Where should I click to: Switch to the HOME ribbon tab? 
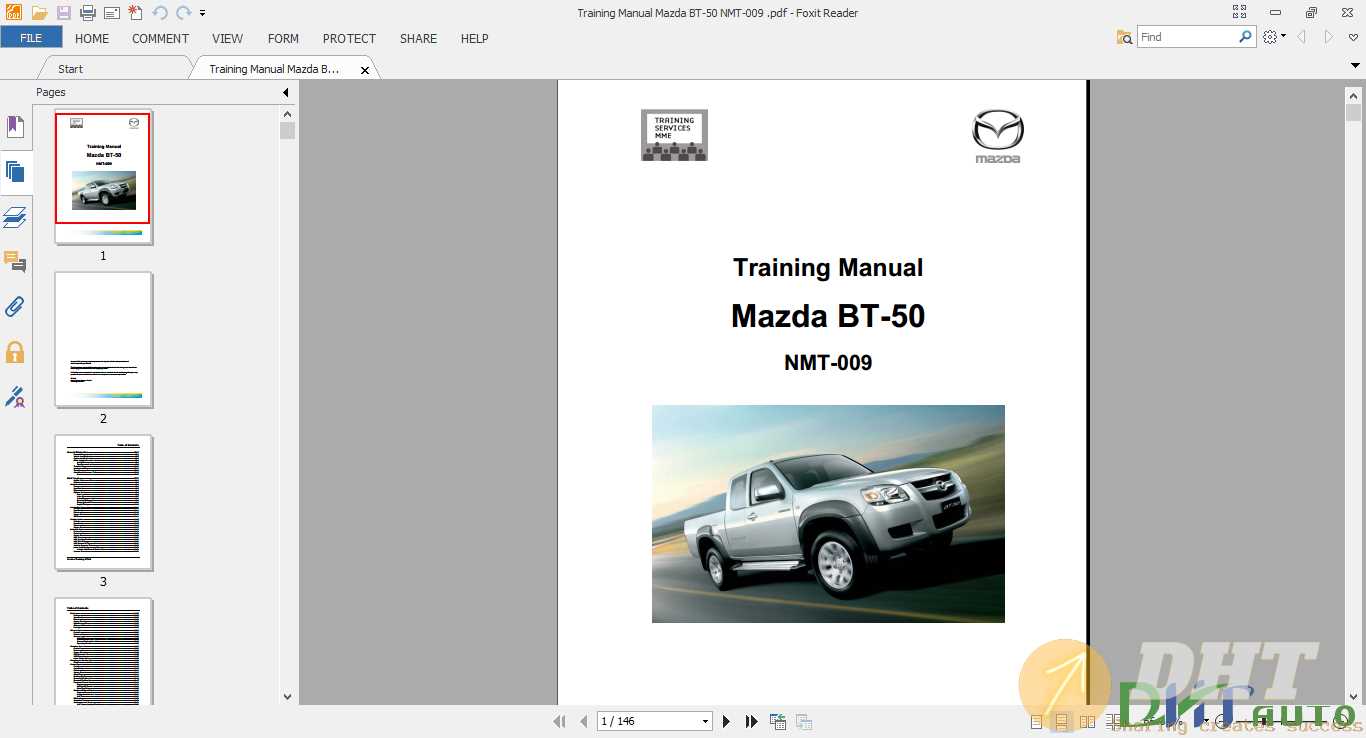point(92,38)
